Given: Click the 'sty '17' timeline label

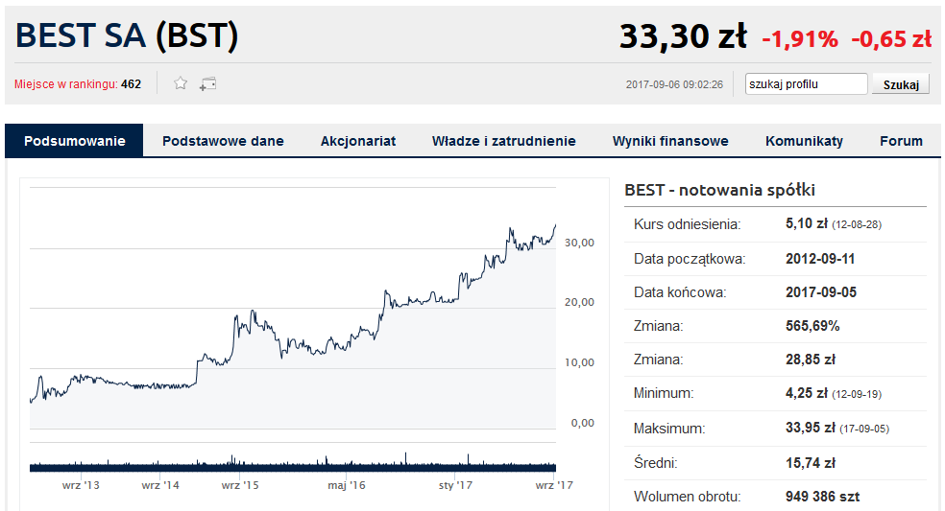Looking at the screenshot, I should point(455,485).
